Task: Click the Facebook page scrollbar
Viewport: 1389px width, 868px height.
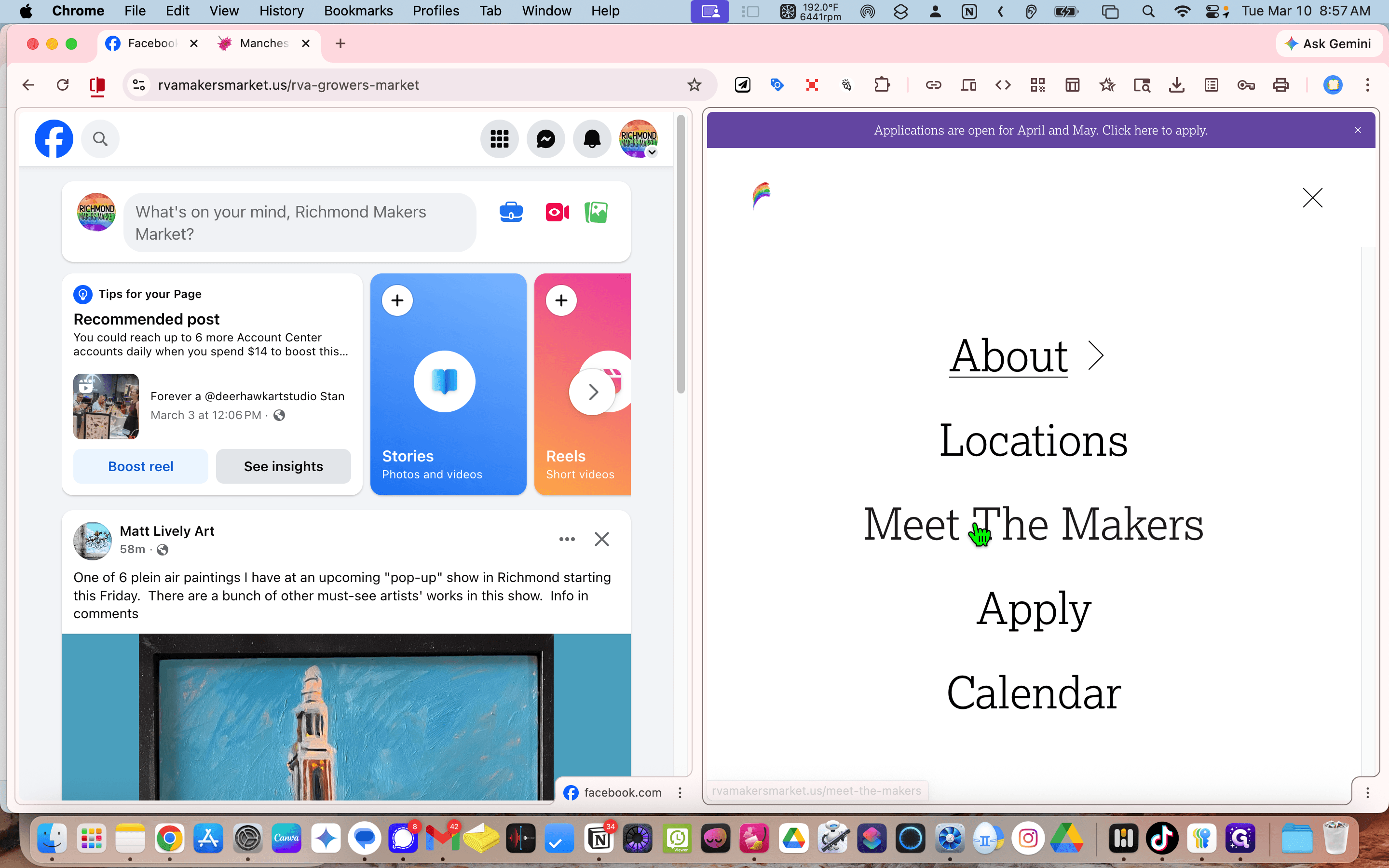Action: click(x=681, y=254)
